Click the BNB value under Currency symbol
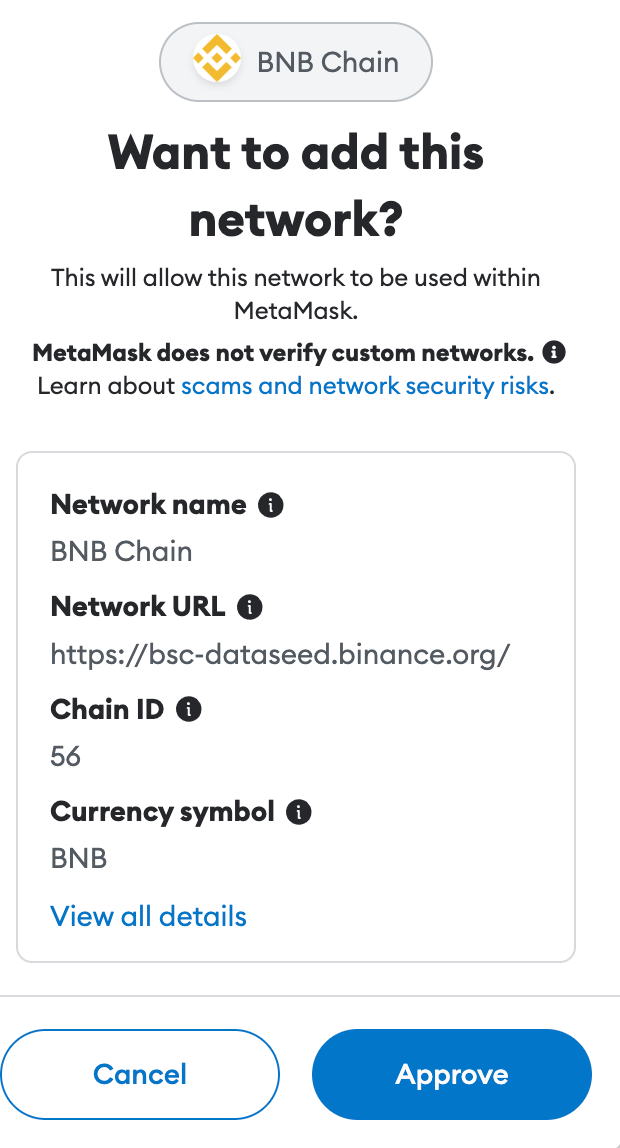620x1148 pixels. (79, 858)
